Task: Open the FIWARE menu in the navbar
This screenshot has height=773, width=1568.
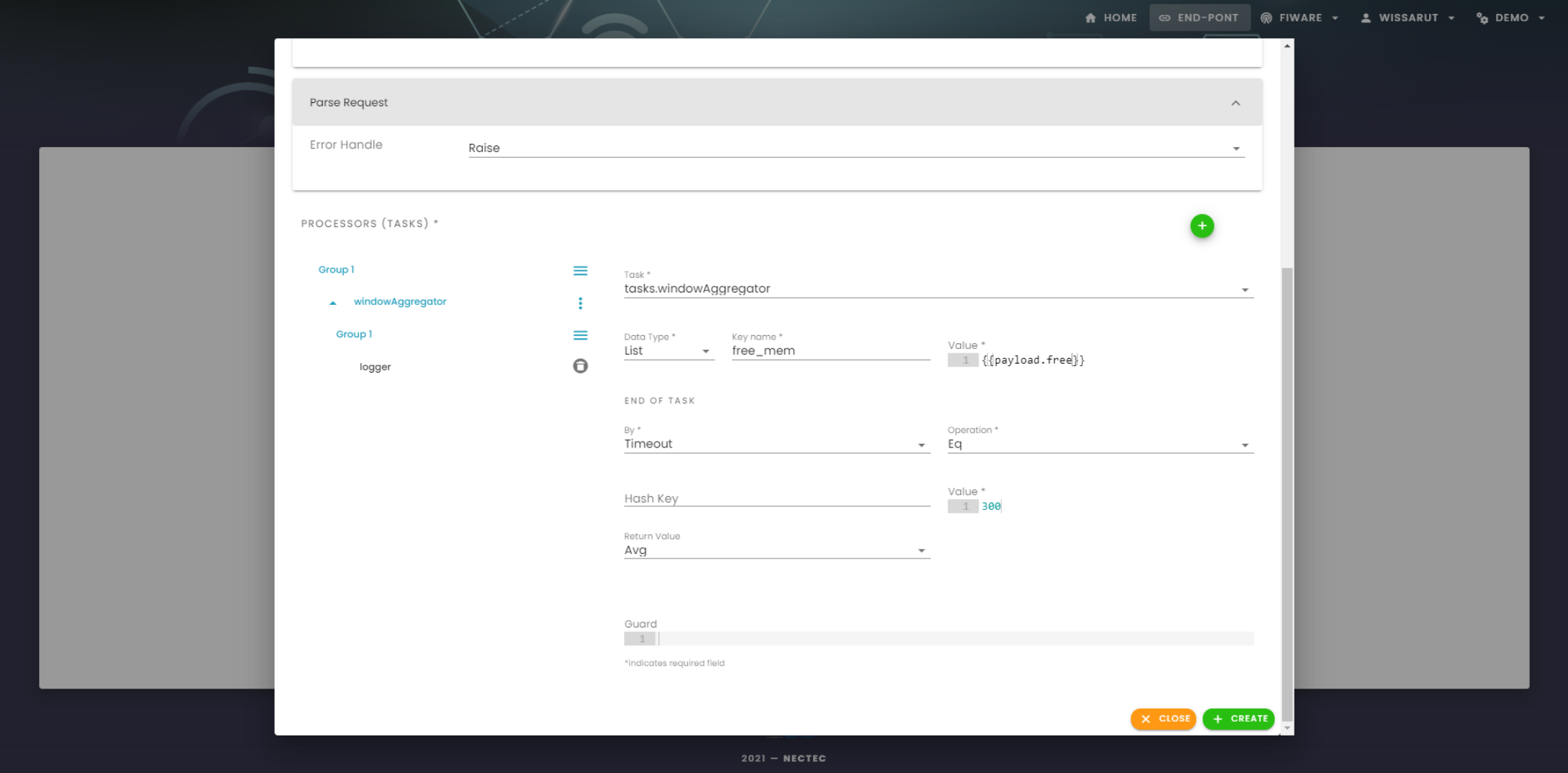Action: coord(1299,18)
